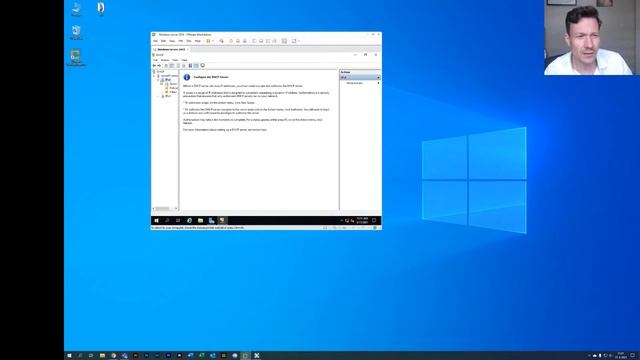
Task: Launch Internet Explorer from guest taskbar
Action: (189, 220)
